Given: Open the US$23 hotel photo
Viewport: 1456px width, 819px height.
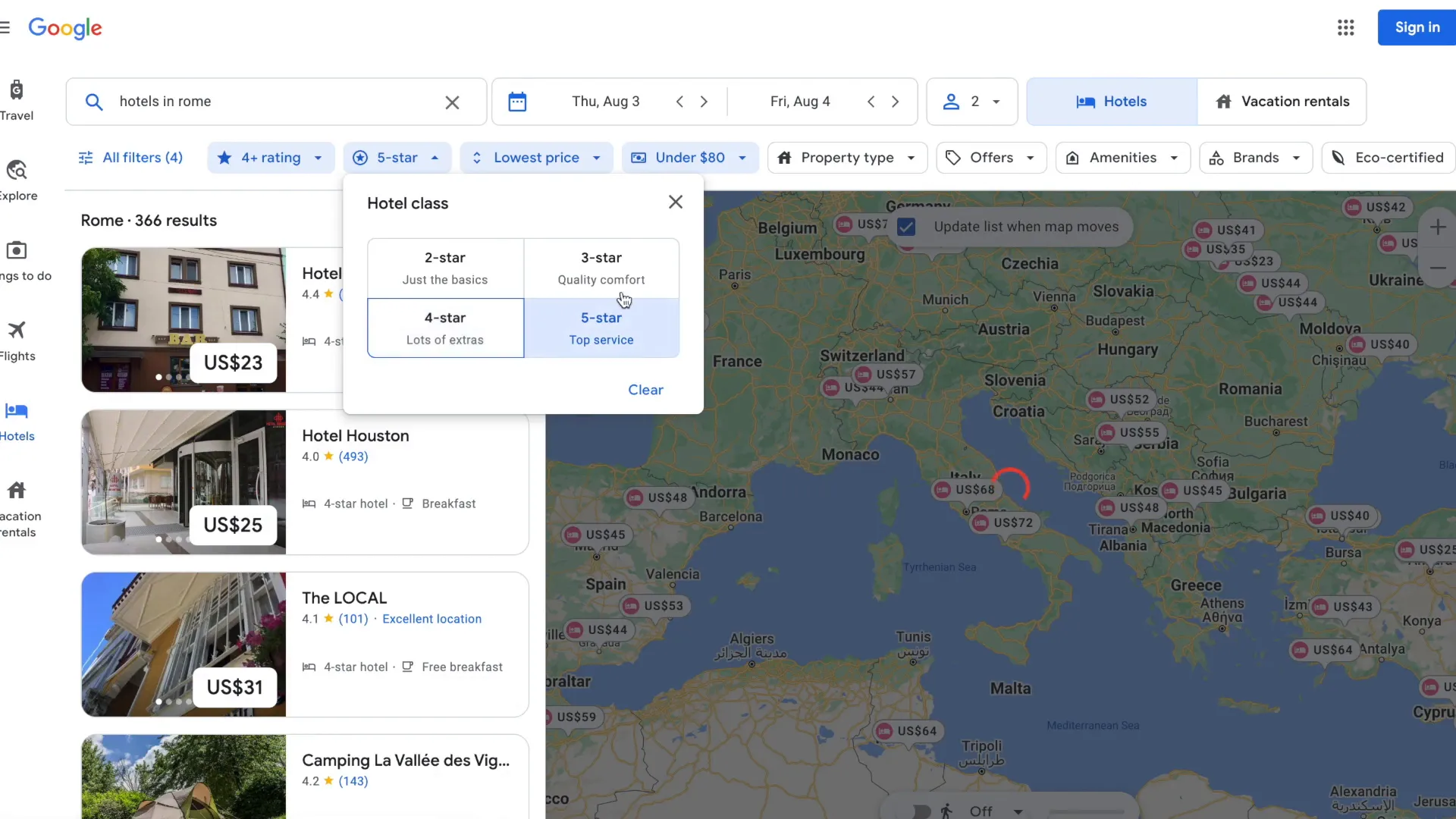Looking at the screenshot, I should pyautogui.click(x=184, y=320).
